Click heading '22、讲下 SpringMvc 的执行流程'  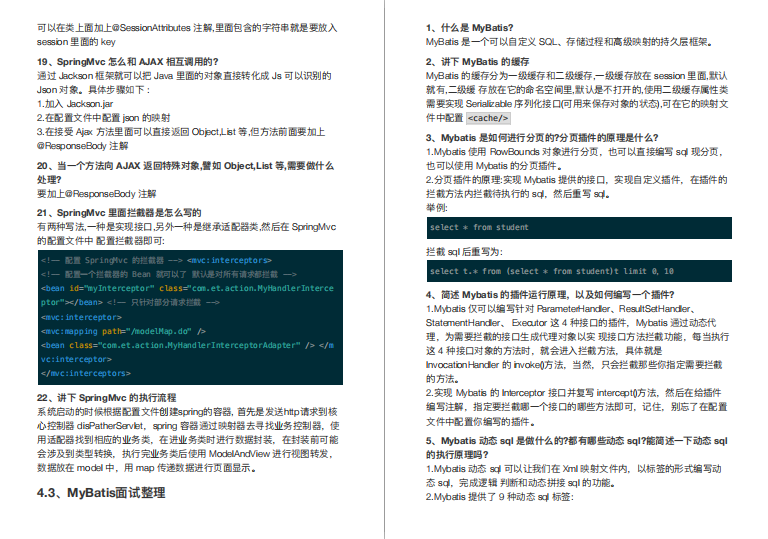click(106, 398)
